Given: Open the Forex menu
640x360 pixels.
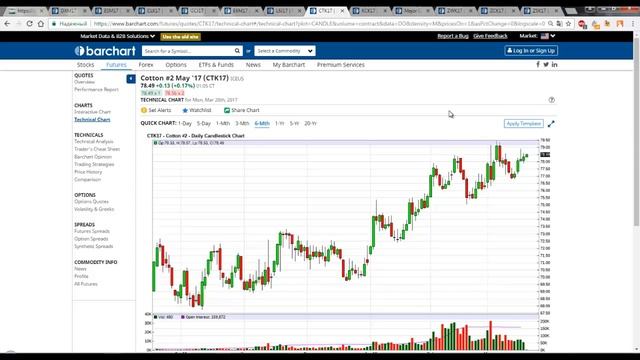Looking at the screenshot, I should [x=146, y=65].
